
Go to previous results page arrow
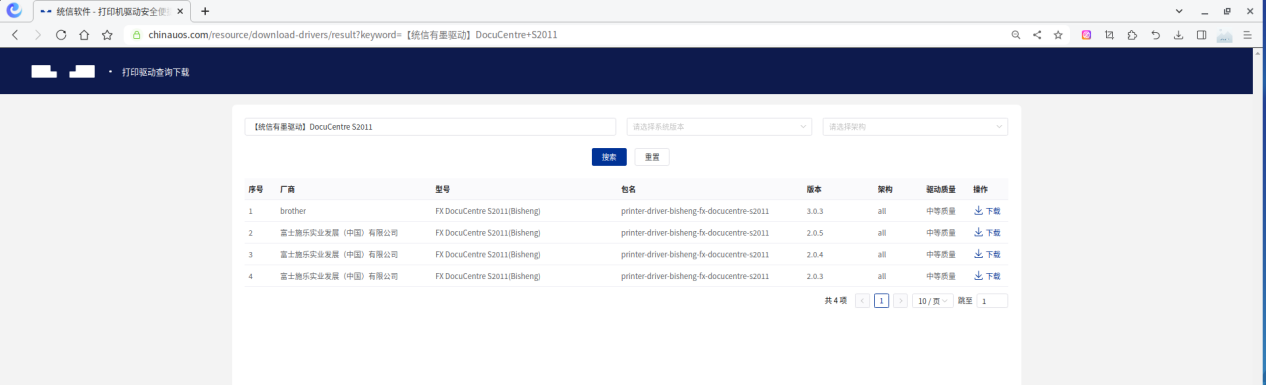point(862,300)
